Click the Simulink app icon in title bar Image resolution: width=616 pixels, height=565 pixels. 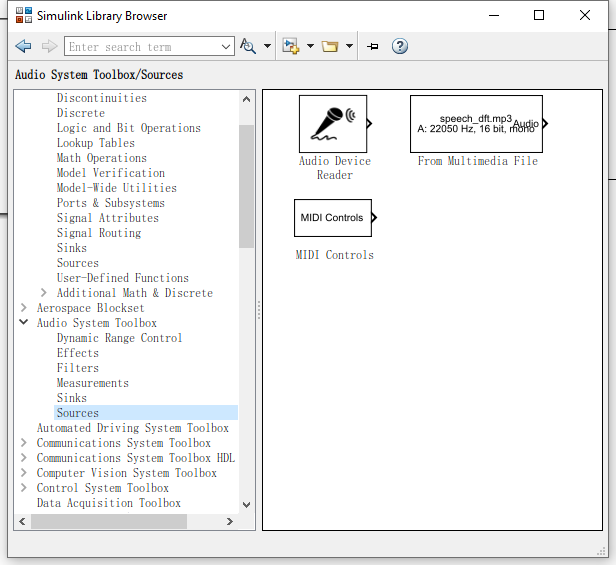(x=24, y=15)
